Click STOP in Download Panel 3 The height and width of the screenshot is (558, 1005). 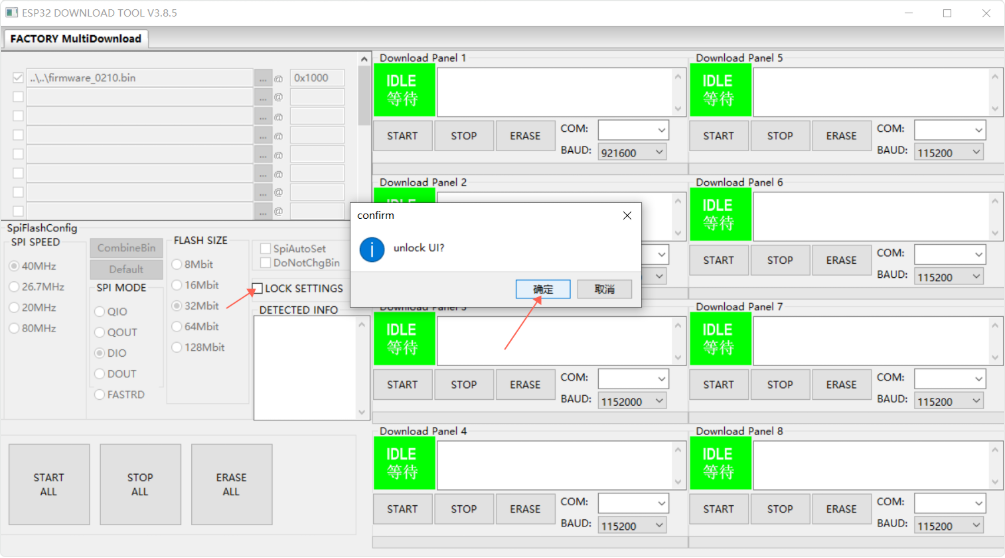pyautogui.click(x=464, y=384)
